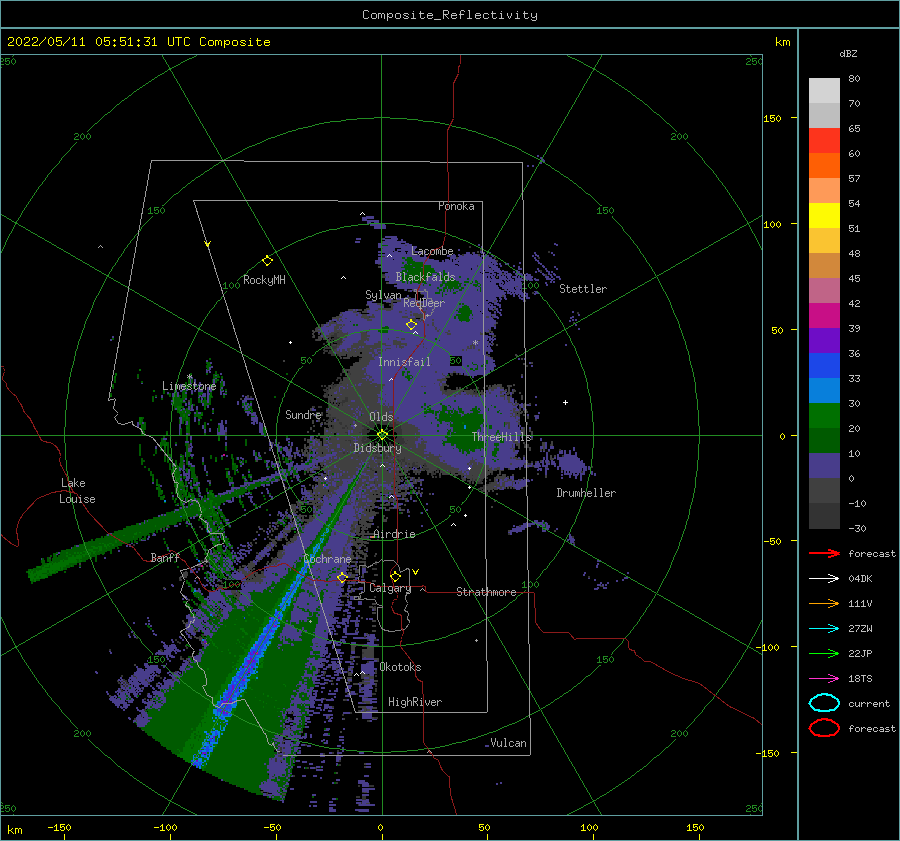Click the -150 tick label on bottom axis
The image size is (900, 841).
[59, 827]
